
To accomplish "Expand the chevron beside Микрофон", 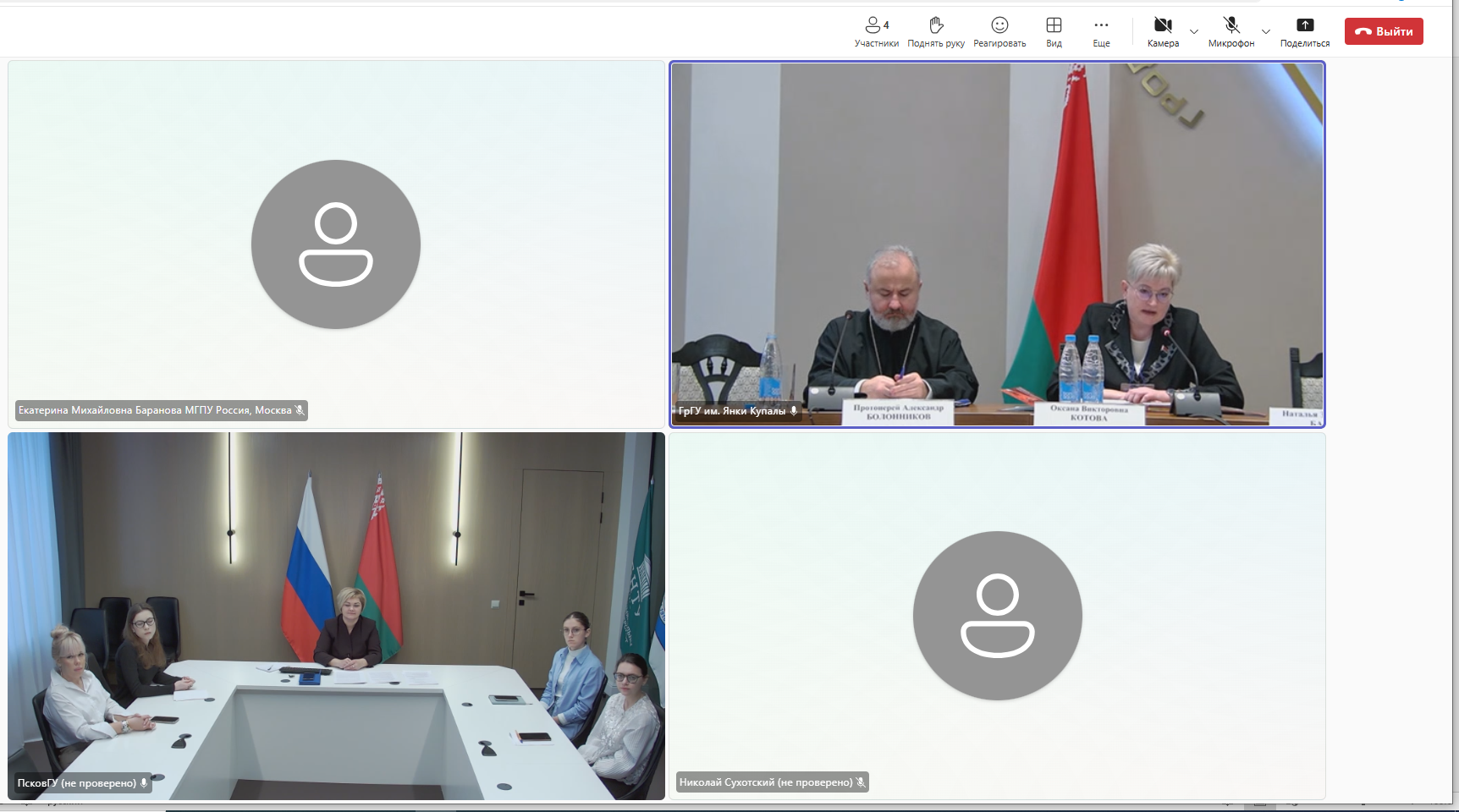I will tap(1266, 32).
